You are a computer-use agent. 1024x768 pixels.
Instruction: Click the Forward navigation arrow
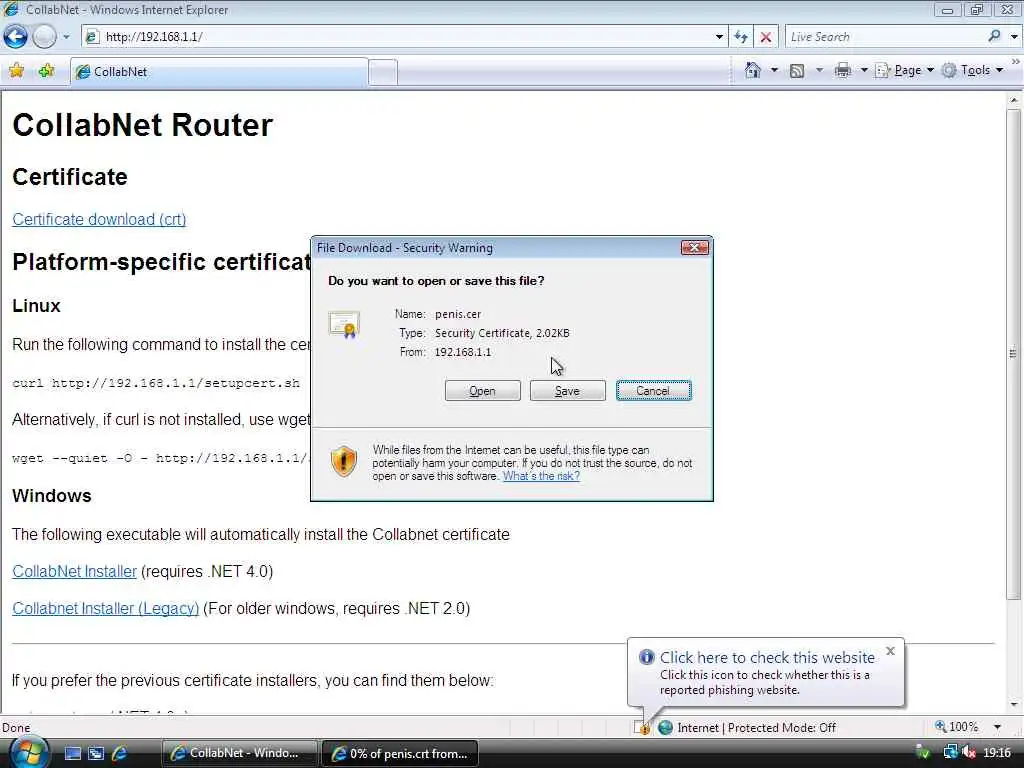[x=44, y=37]
